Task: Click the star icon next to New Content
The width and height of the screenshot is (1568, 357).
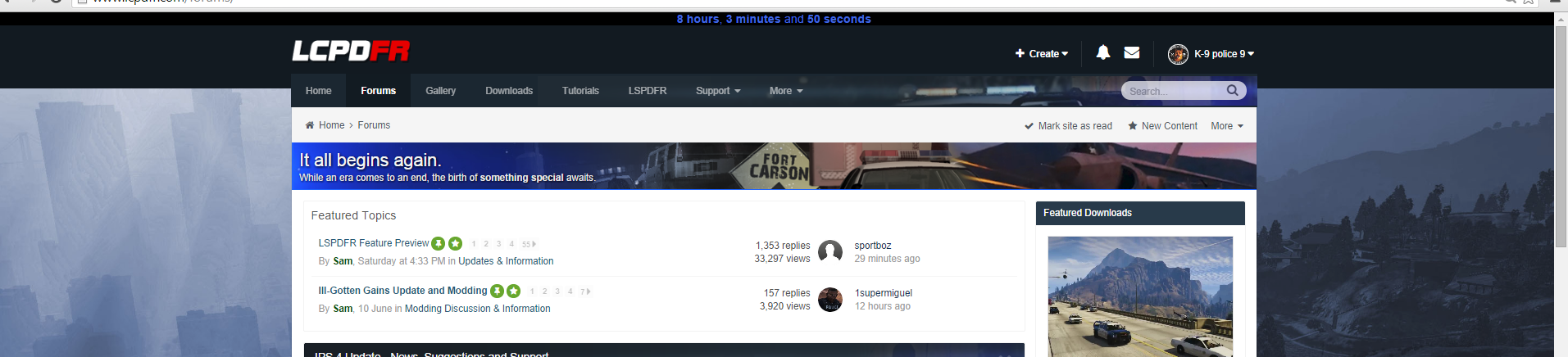Action: [x=1133, y=126]
